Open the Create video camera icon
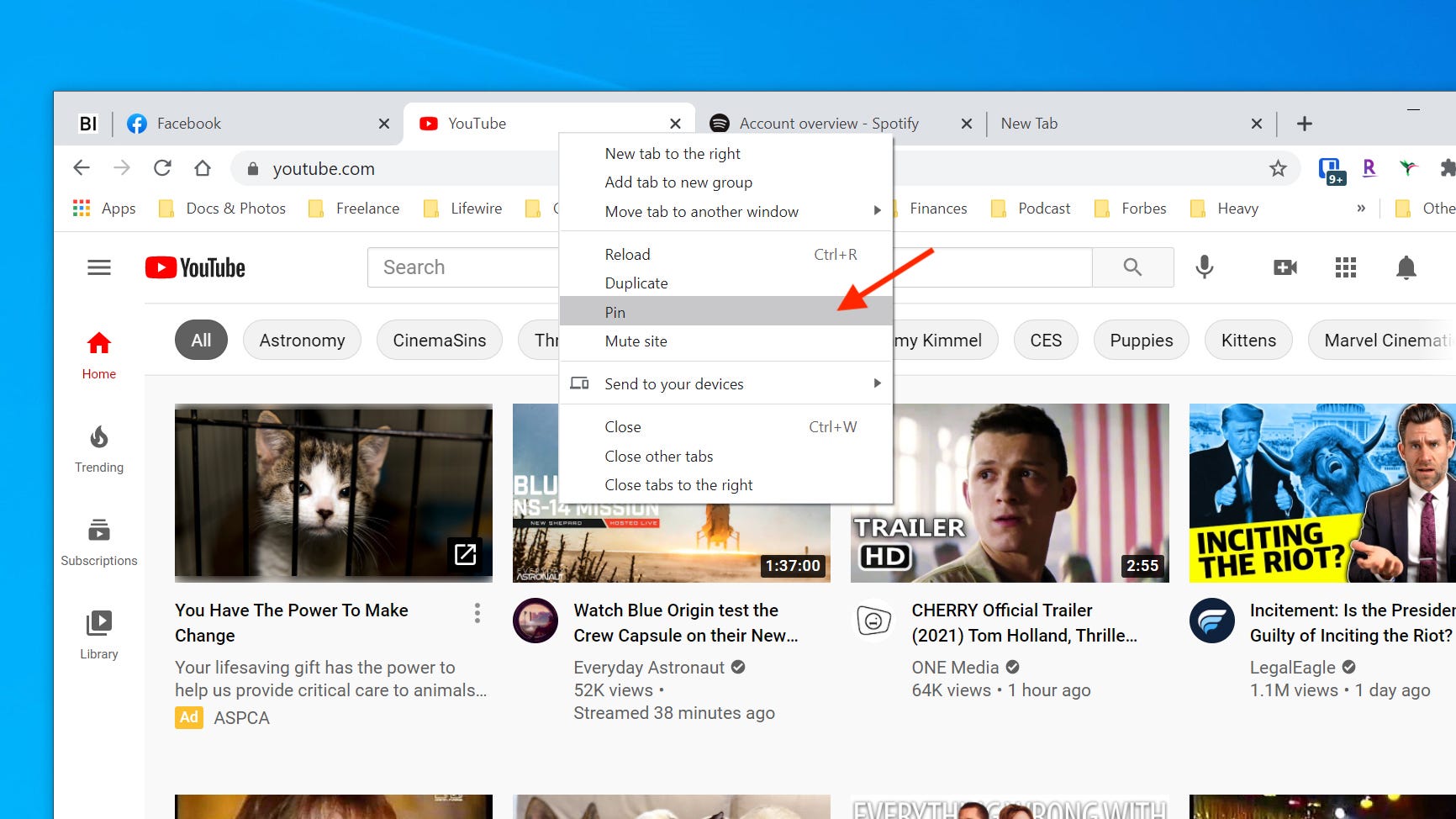Screen dimensions: 1456x819 [1285, 267]
